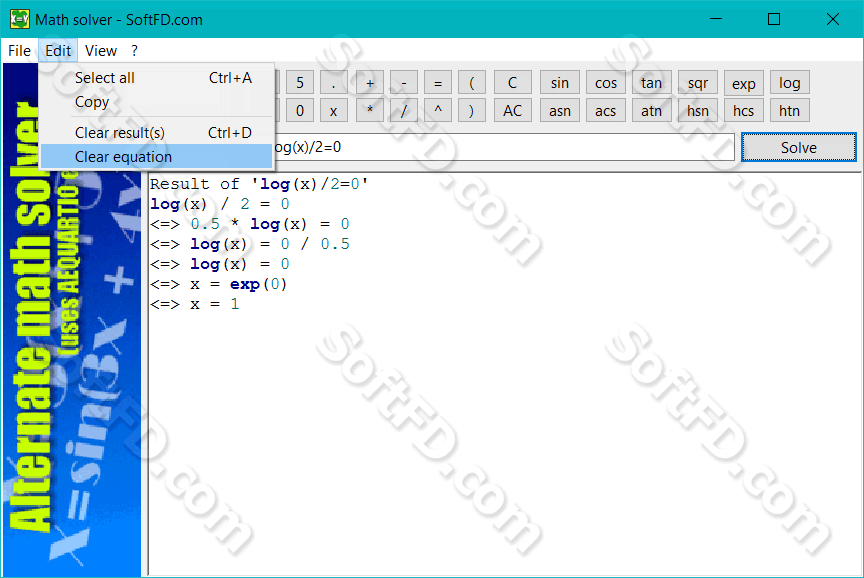Insert the variable x button

[333, 111]
